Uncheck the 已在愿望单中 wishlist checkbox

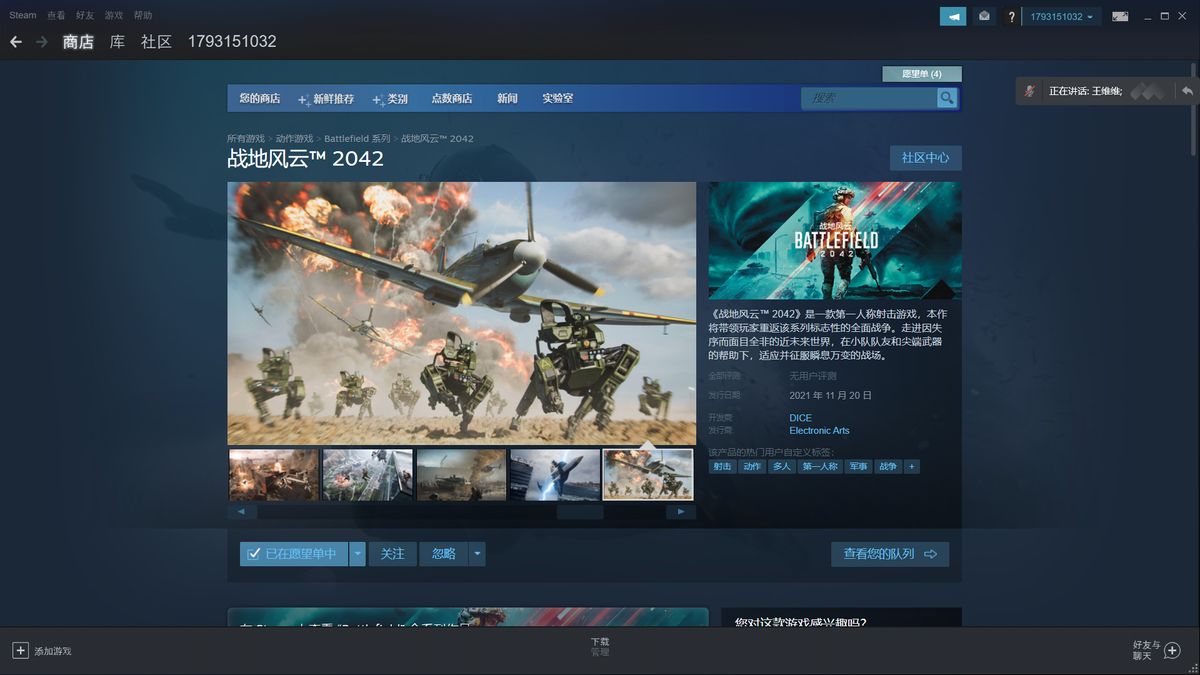click(x=254, y=554)
